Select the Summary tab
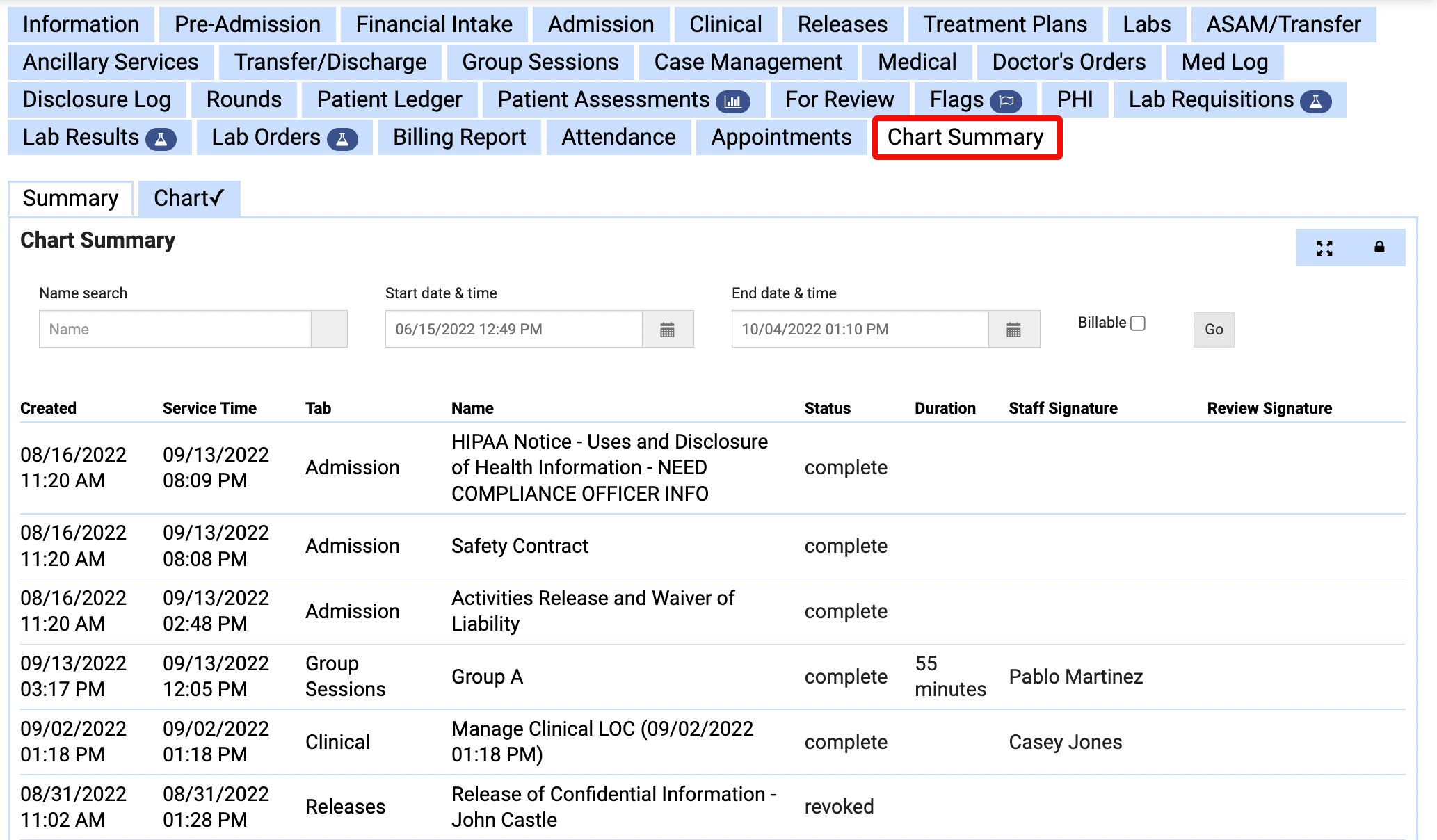Viewport: 1437px width, 840px height. [70, 198]
